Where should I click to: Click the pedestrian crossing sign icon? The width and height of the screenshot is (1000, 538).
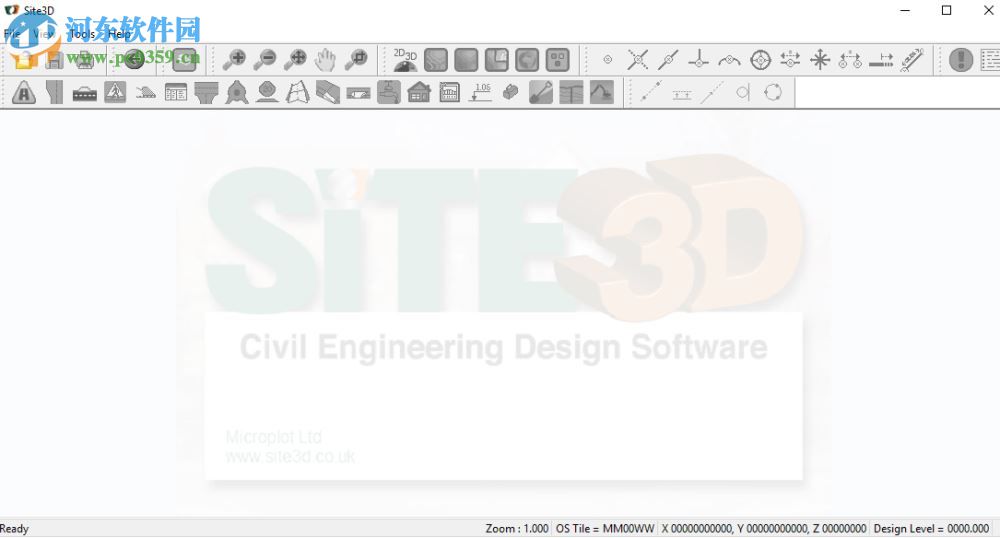[x=115, y=92]
